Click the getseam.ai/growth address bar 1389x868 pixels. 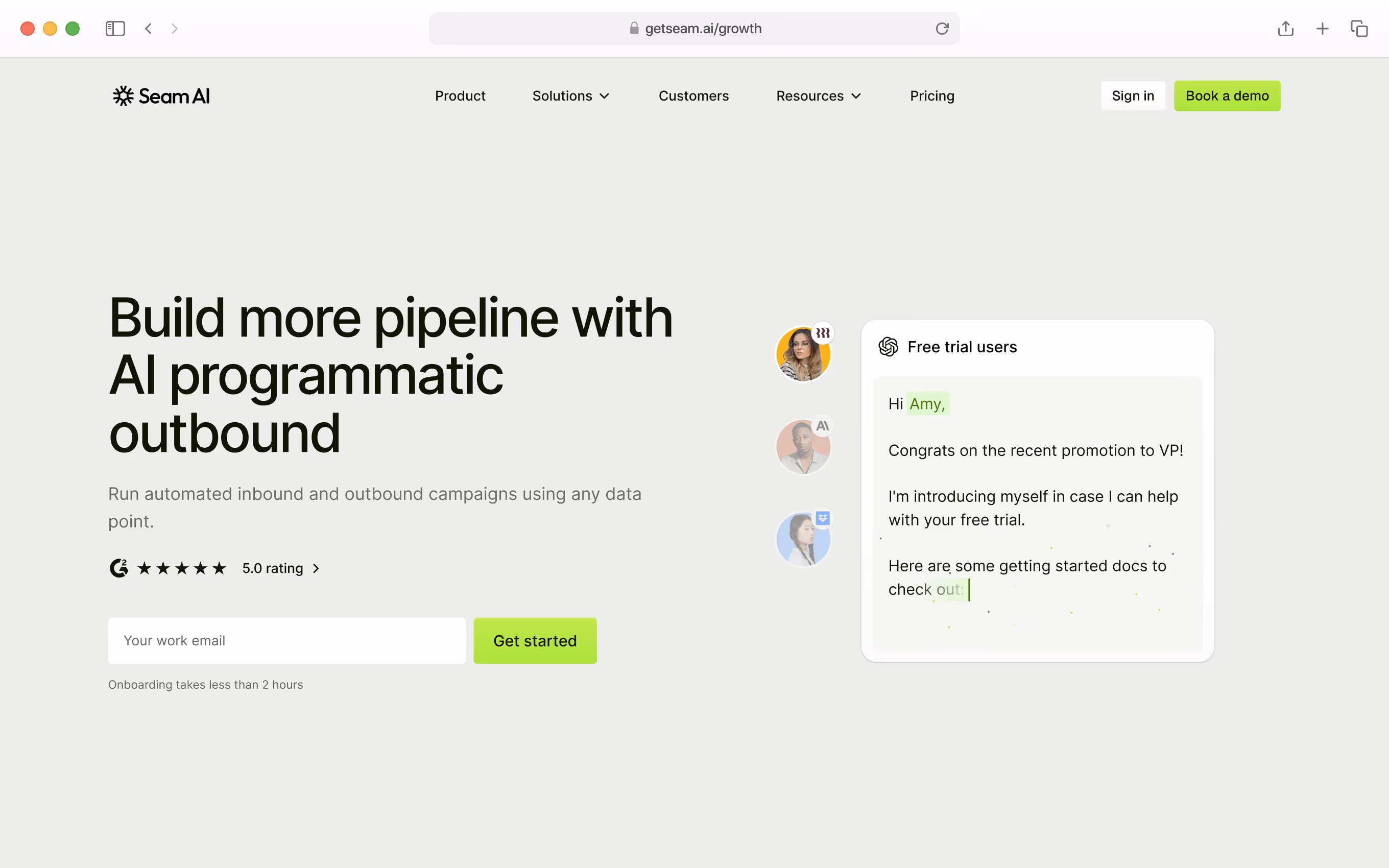coord(694,28)
